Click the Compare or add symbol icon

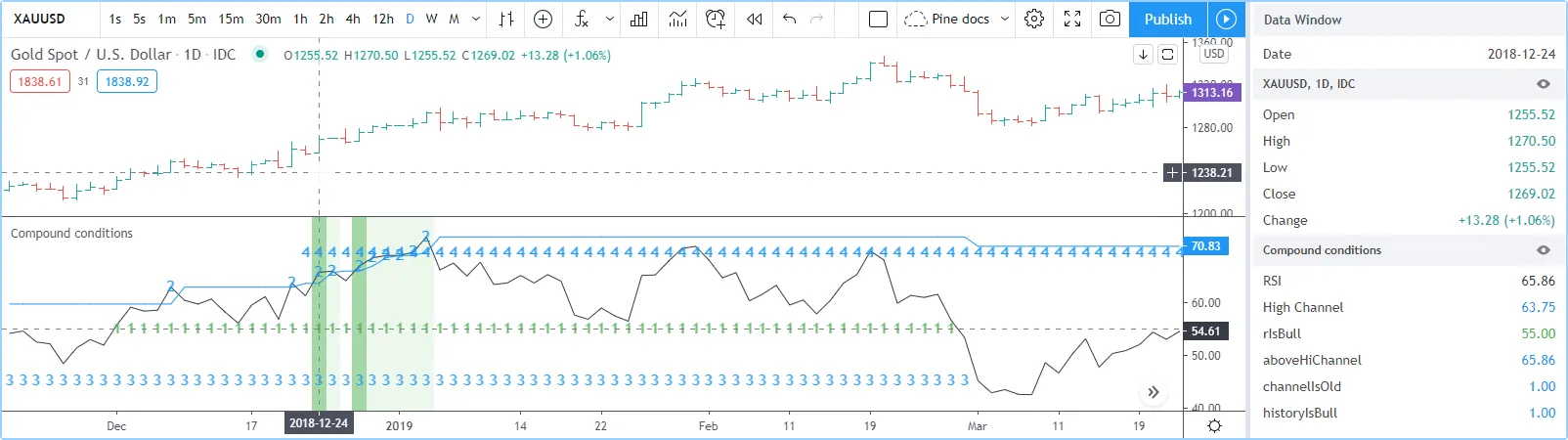(x=544, y=19)
